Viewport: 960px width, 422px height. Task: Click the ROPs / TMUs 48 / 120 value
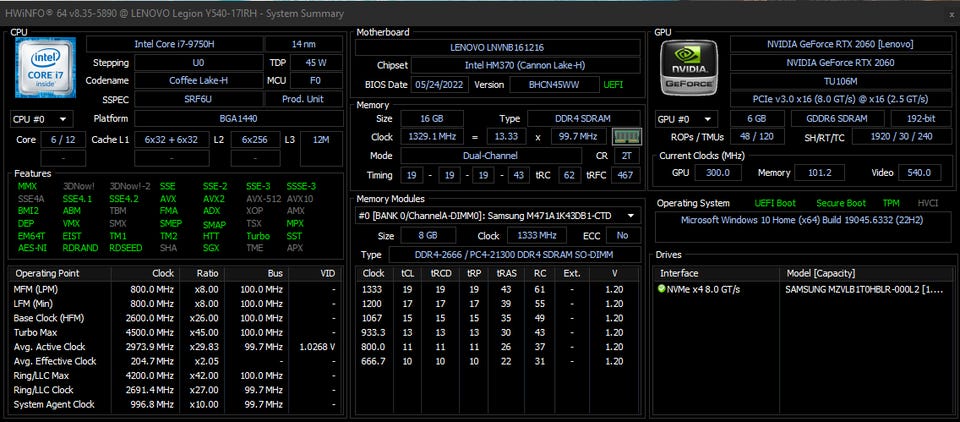(757, 137)
